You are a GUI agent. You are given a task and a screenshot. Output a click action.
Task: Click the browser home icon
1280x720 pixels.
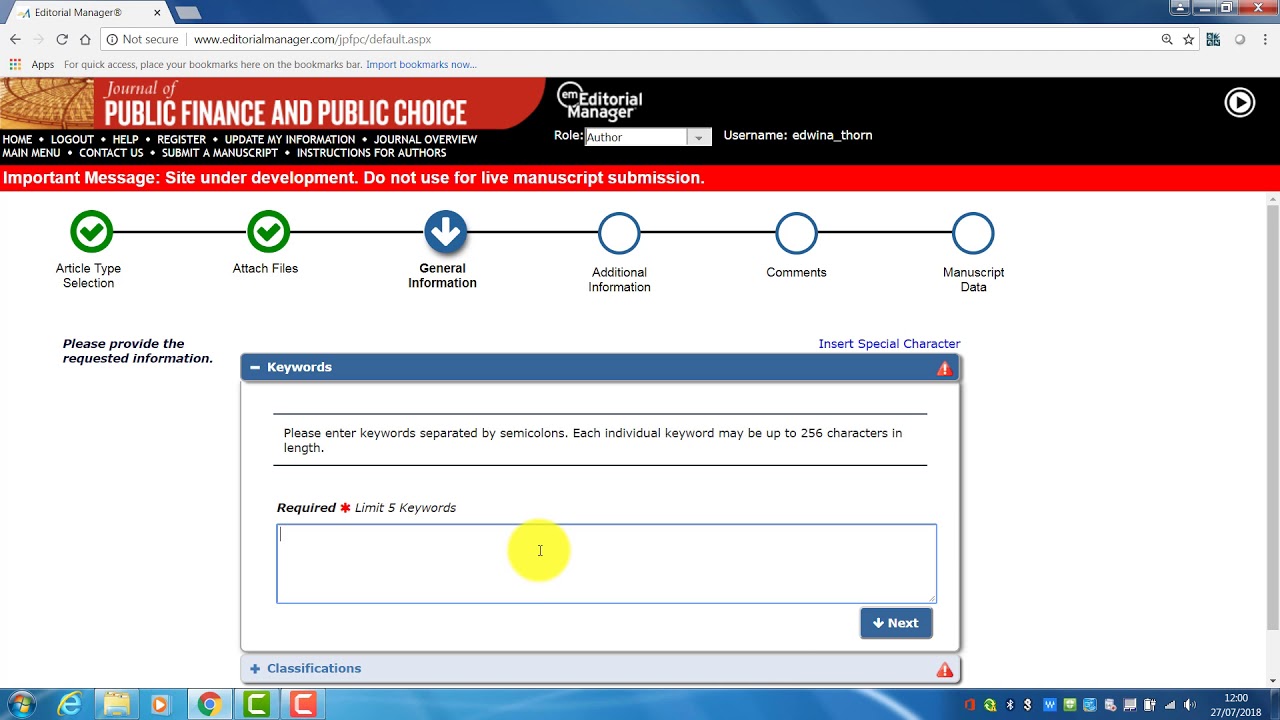click(85, 39)
